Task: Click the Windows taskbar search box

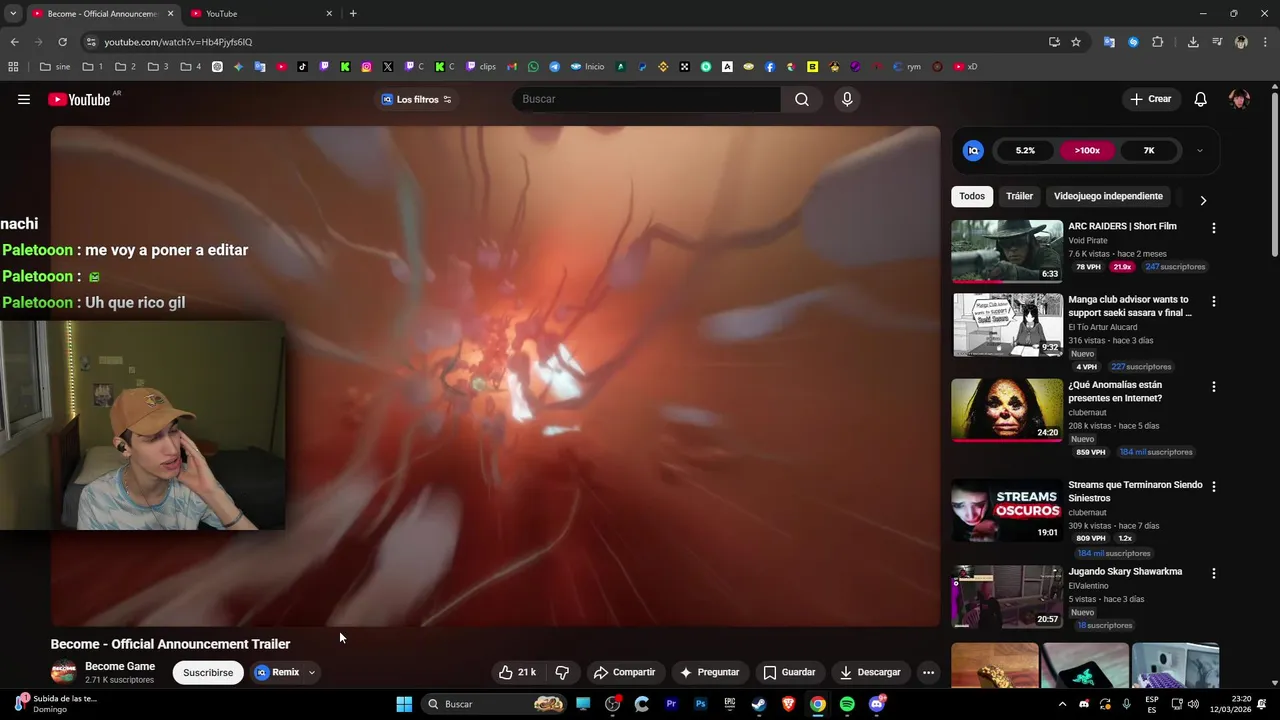Action: 493,704
